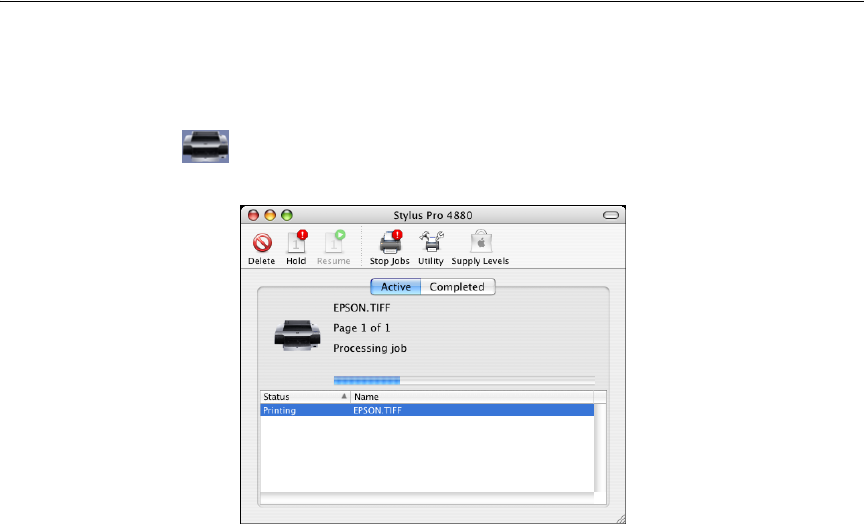Viewport: 864px width, 524px height.
Task: Zoom the Stylus Pro 4880 window
Action: pyautogui.click(x=287, y=215)
